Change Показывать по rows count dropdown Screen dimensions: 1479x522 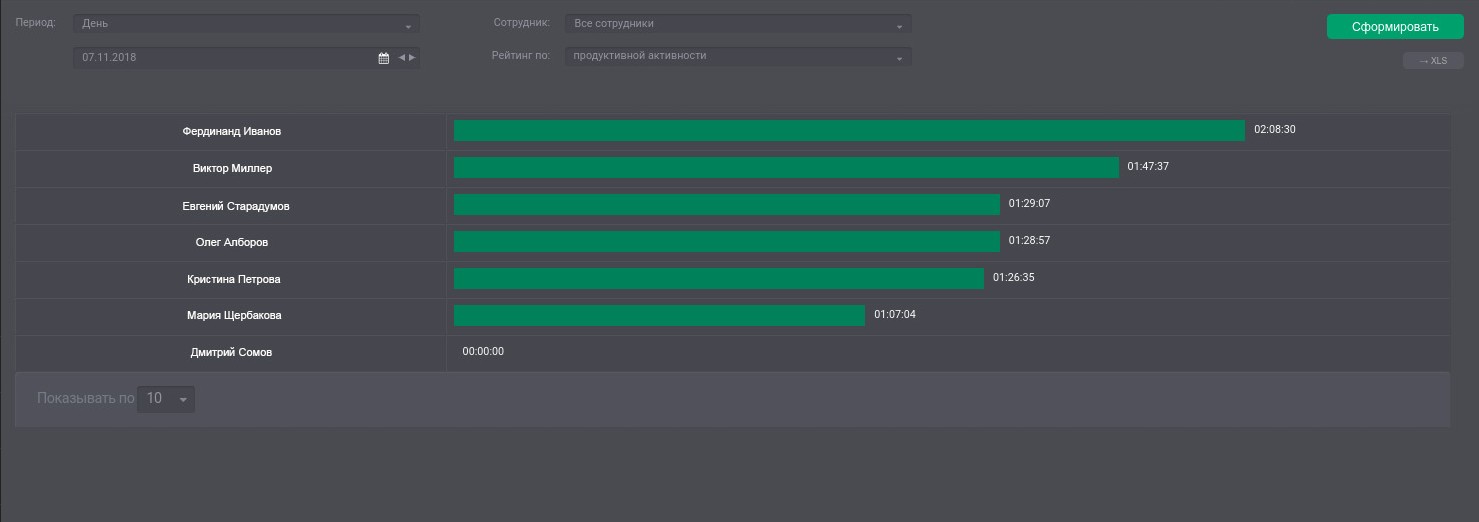point(166,399)
